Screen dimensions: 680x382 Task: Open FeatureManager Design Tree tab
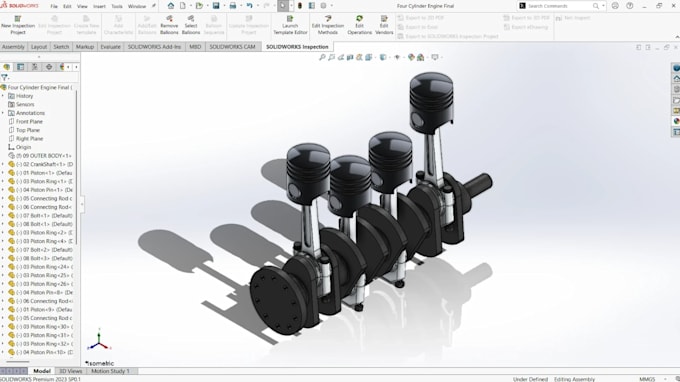[7, 67]
